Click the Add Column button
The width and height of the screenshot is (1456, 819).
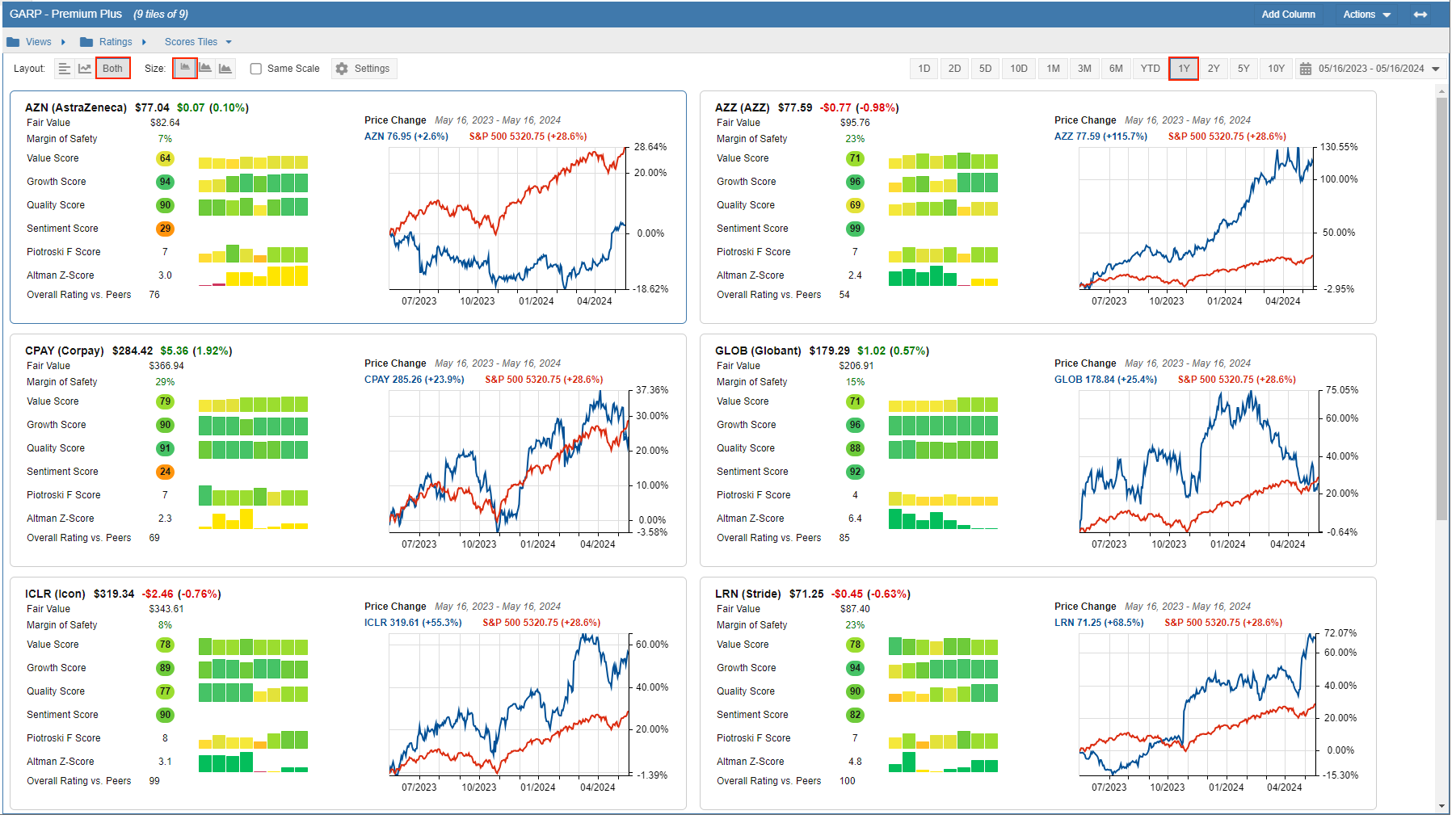(1289, 15)
